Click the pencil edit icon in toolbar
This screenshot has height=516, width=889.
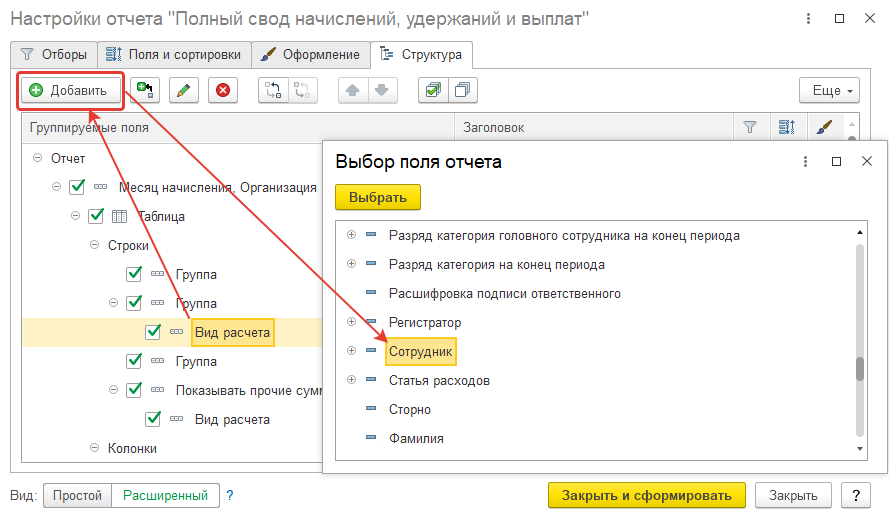click(183, 90)
